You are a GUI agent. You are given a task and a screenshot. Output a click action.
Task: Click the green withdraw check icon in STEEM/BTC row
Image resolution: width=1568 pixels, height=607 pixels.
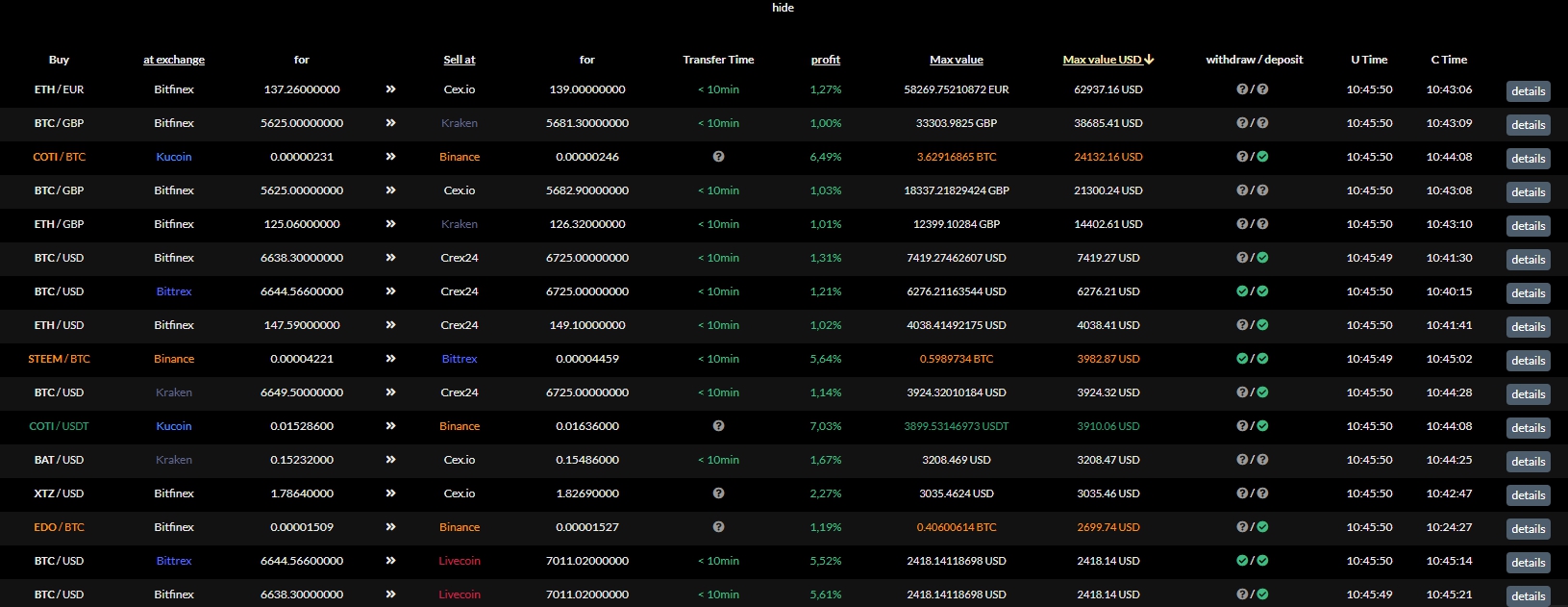1242,359
